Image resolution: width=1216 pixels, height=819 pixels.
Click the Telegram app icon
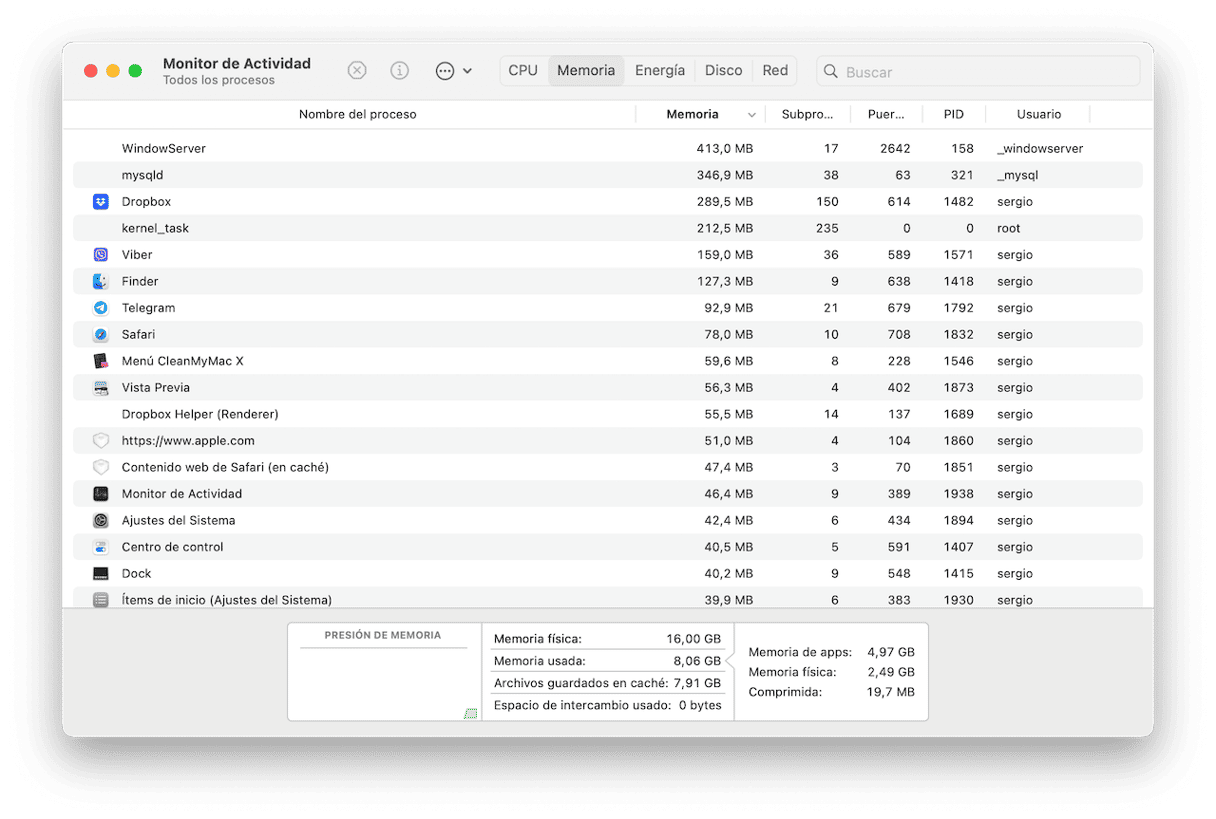[100, 308]
